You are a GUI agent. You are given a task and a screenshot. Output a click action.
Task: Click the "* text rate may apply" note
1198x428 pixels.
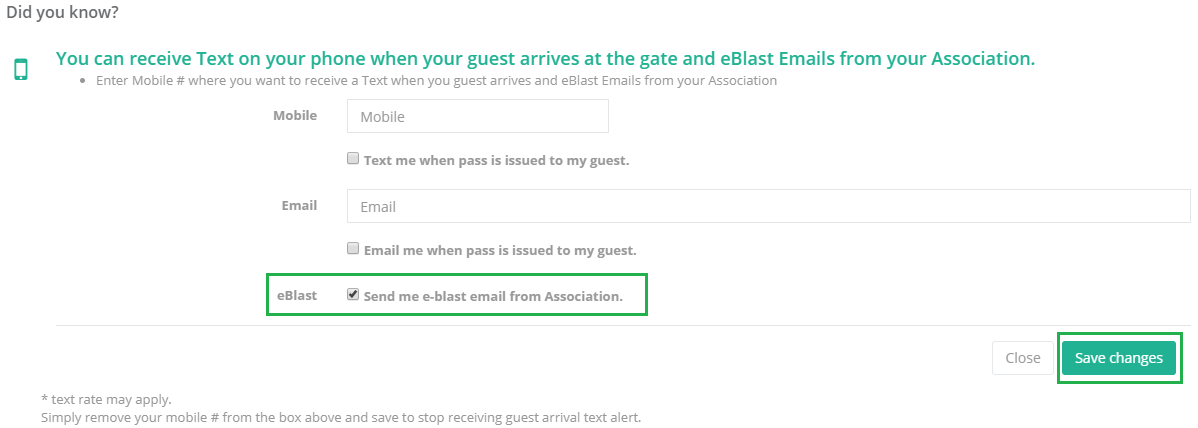(x=106, y=400)
